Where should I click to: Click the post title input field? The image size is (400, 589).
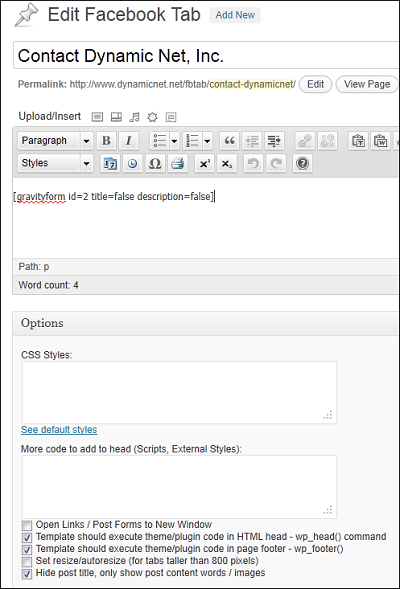coord(205,56)
